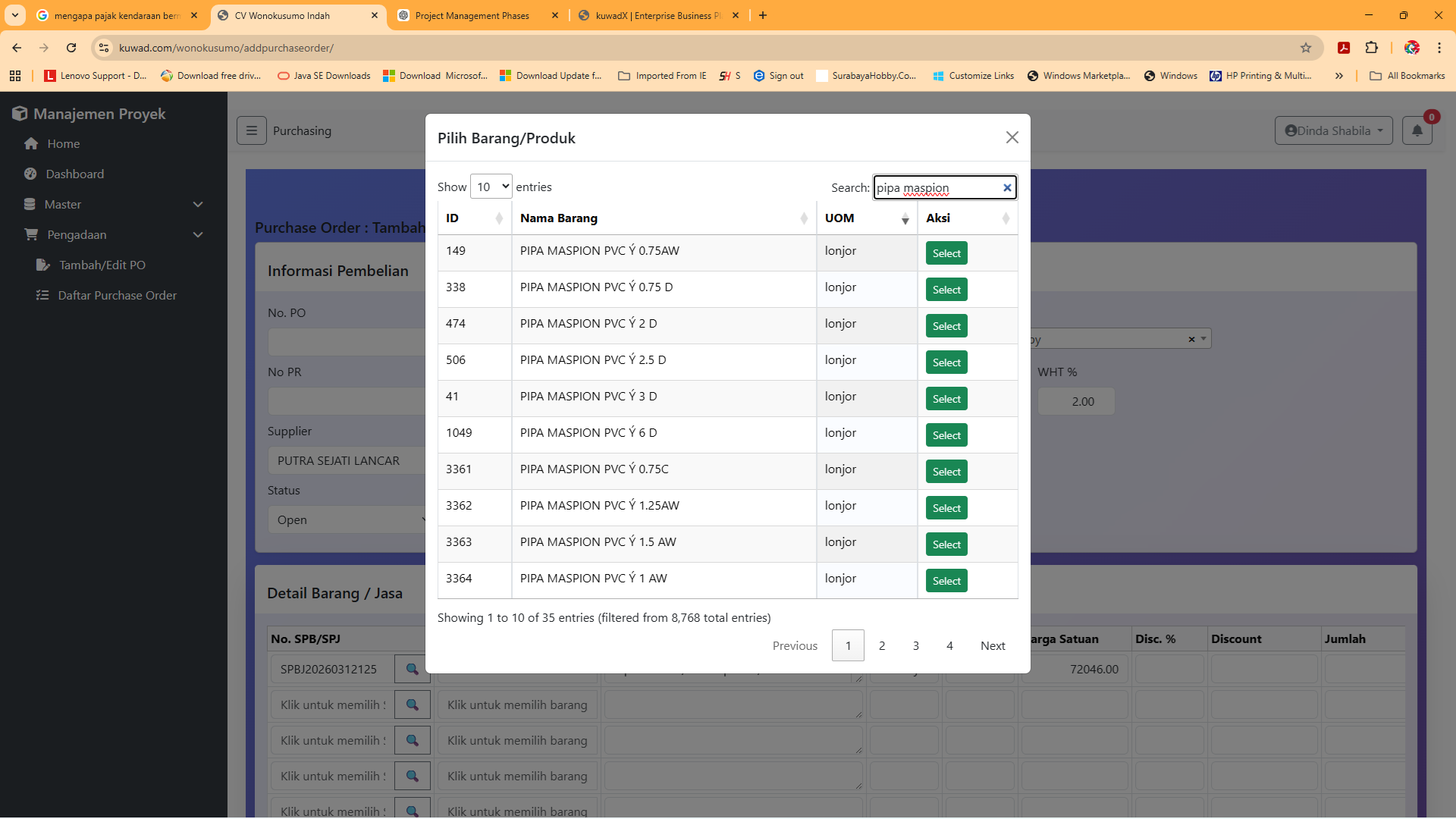Close the Pilih Barang/Produk dialog
1456x819 pixels.
click(x=1012, y=137)
